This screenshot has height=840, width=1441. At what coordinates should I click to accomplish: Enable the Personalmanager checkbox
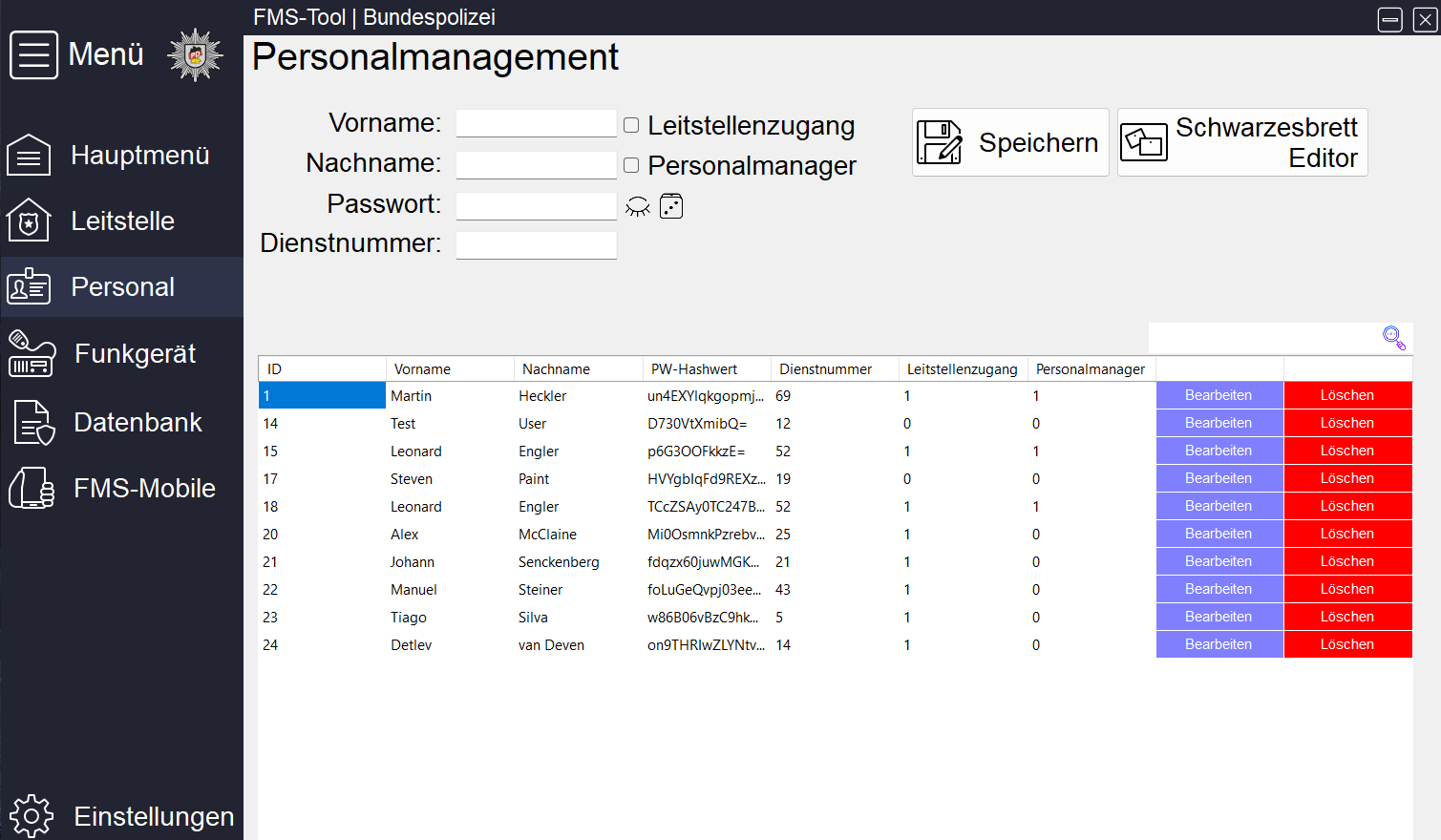(x=631, y=165)
